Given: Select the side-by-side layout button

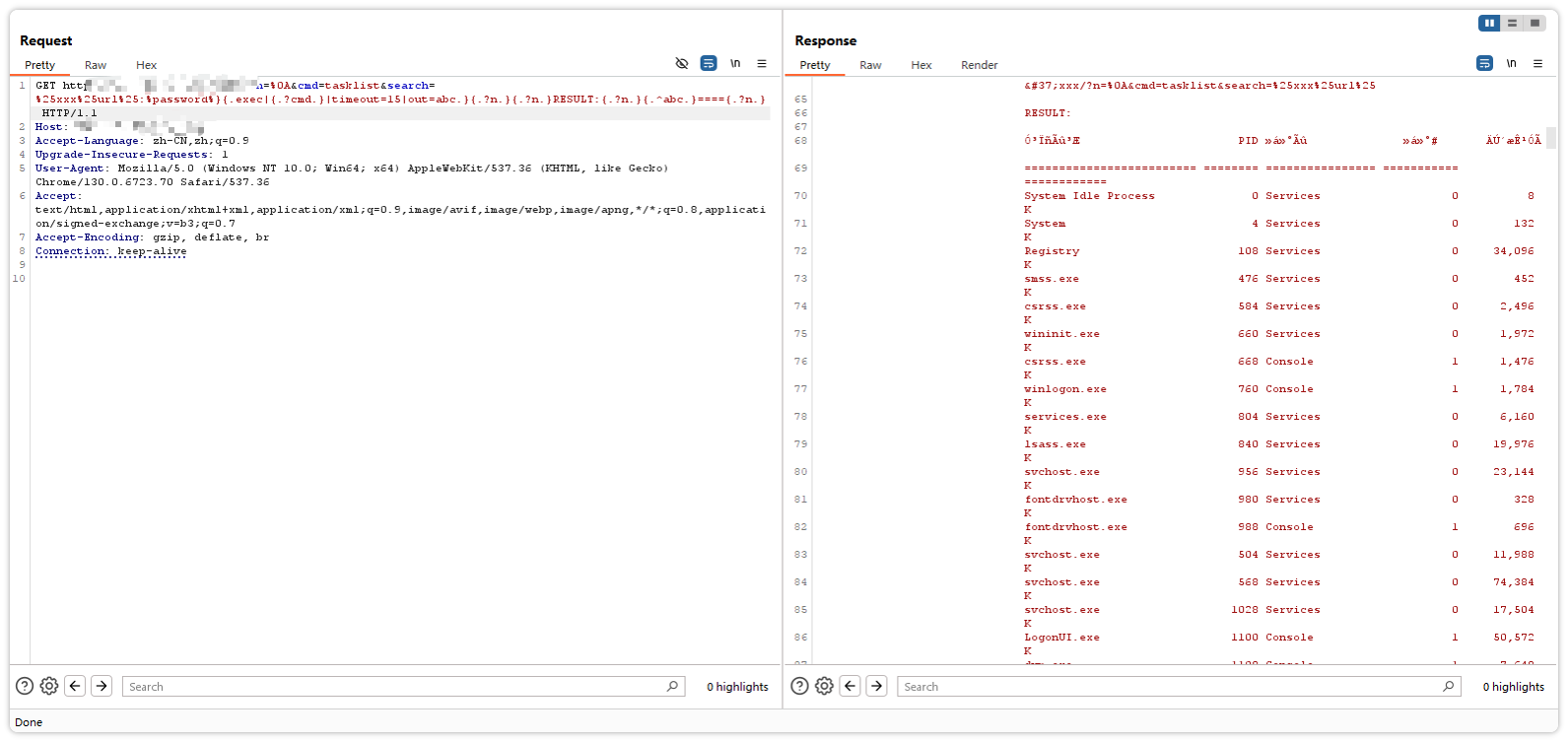Looking at the screenshot, I should 1489,23.
